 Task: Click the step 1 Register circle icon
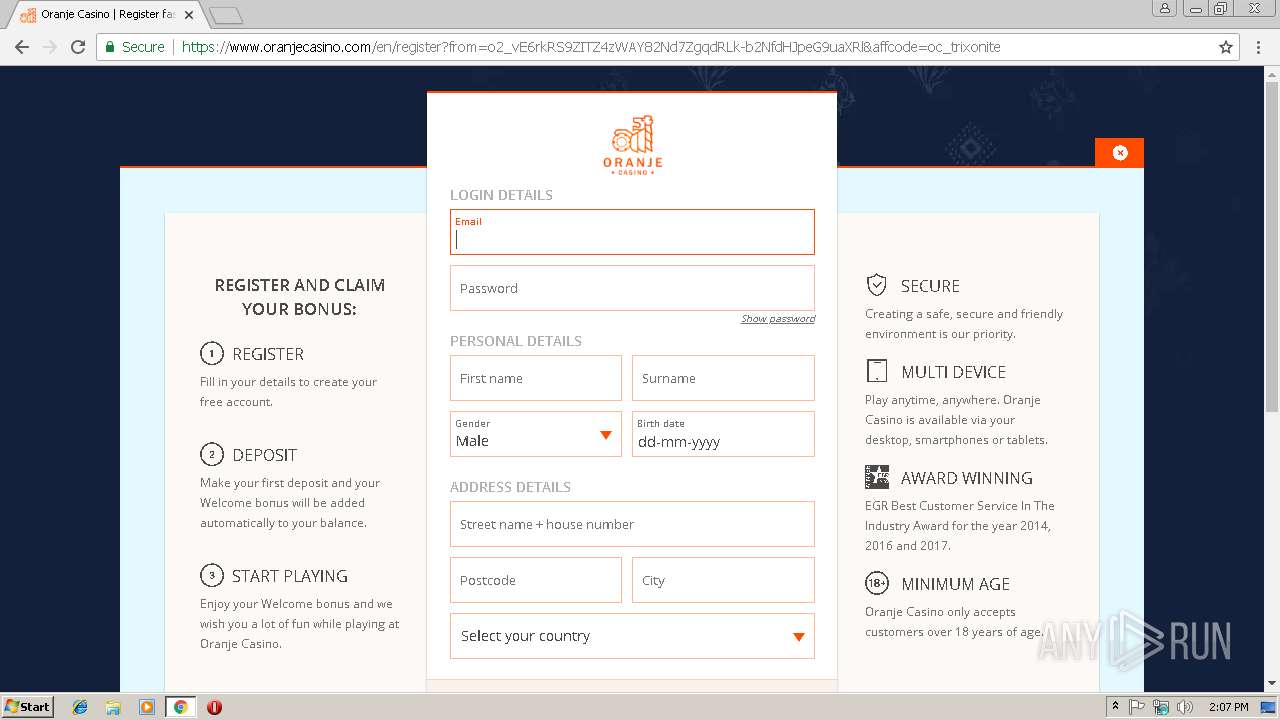[x=211, y=353]
